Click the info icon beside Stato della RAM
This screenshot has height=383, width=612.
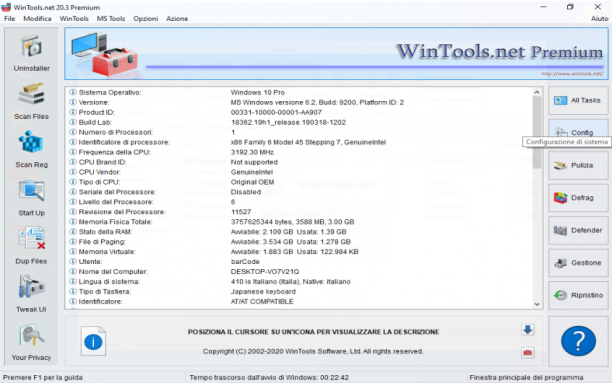(73, 232)
